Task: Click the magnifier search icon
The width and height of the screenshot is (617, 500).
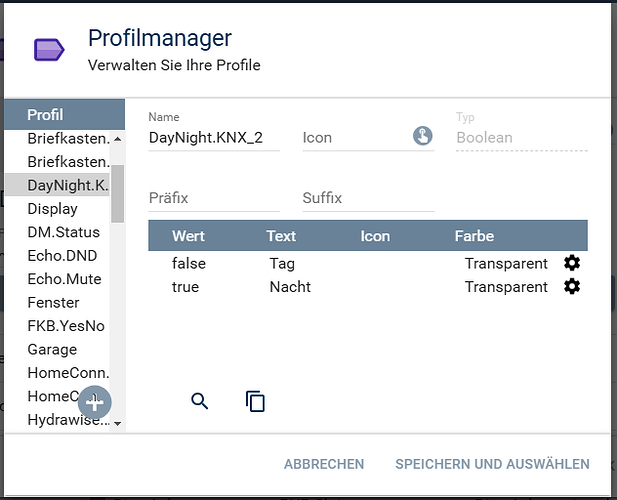Action: point(200,401)
